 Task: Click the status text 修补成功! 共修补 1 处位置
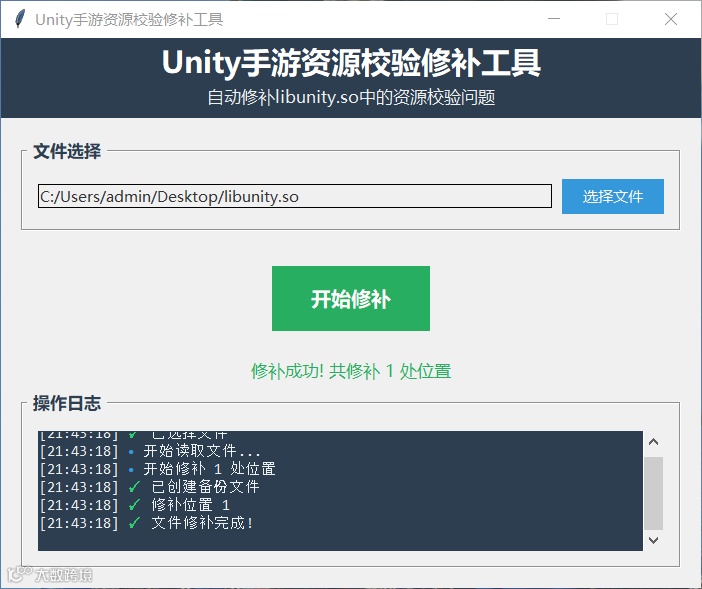[x=351, y=371]
